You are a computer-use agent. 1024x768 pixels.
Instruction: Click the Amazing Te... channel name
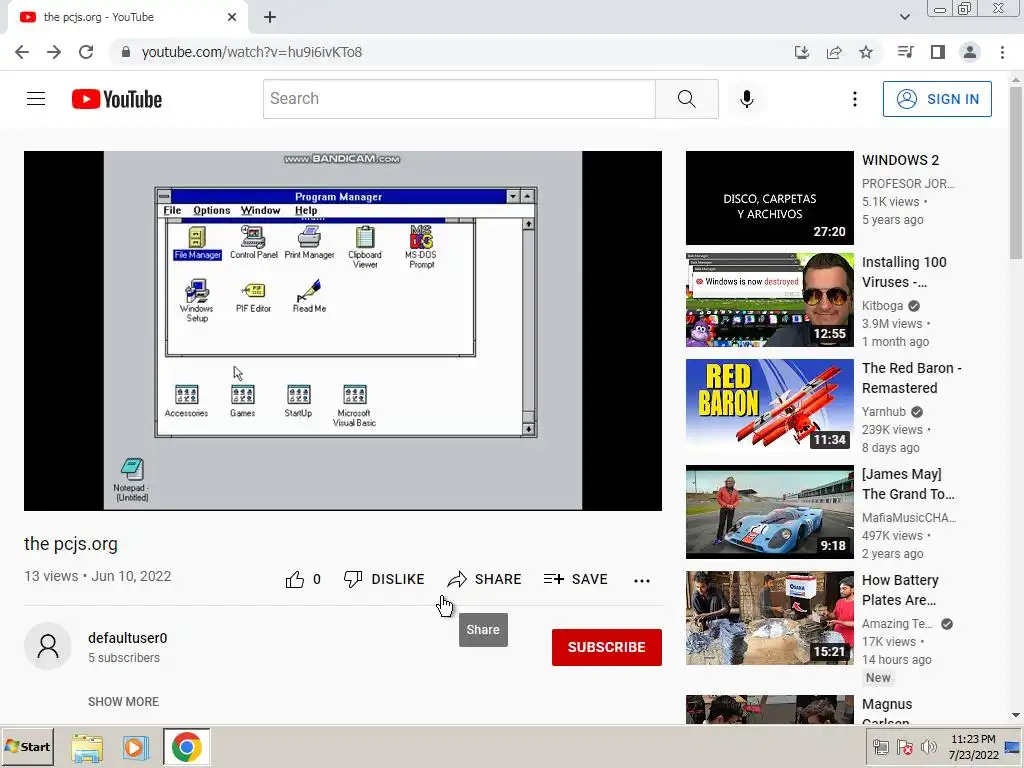coord(897,623)
